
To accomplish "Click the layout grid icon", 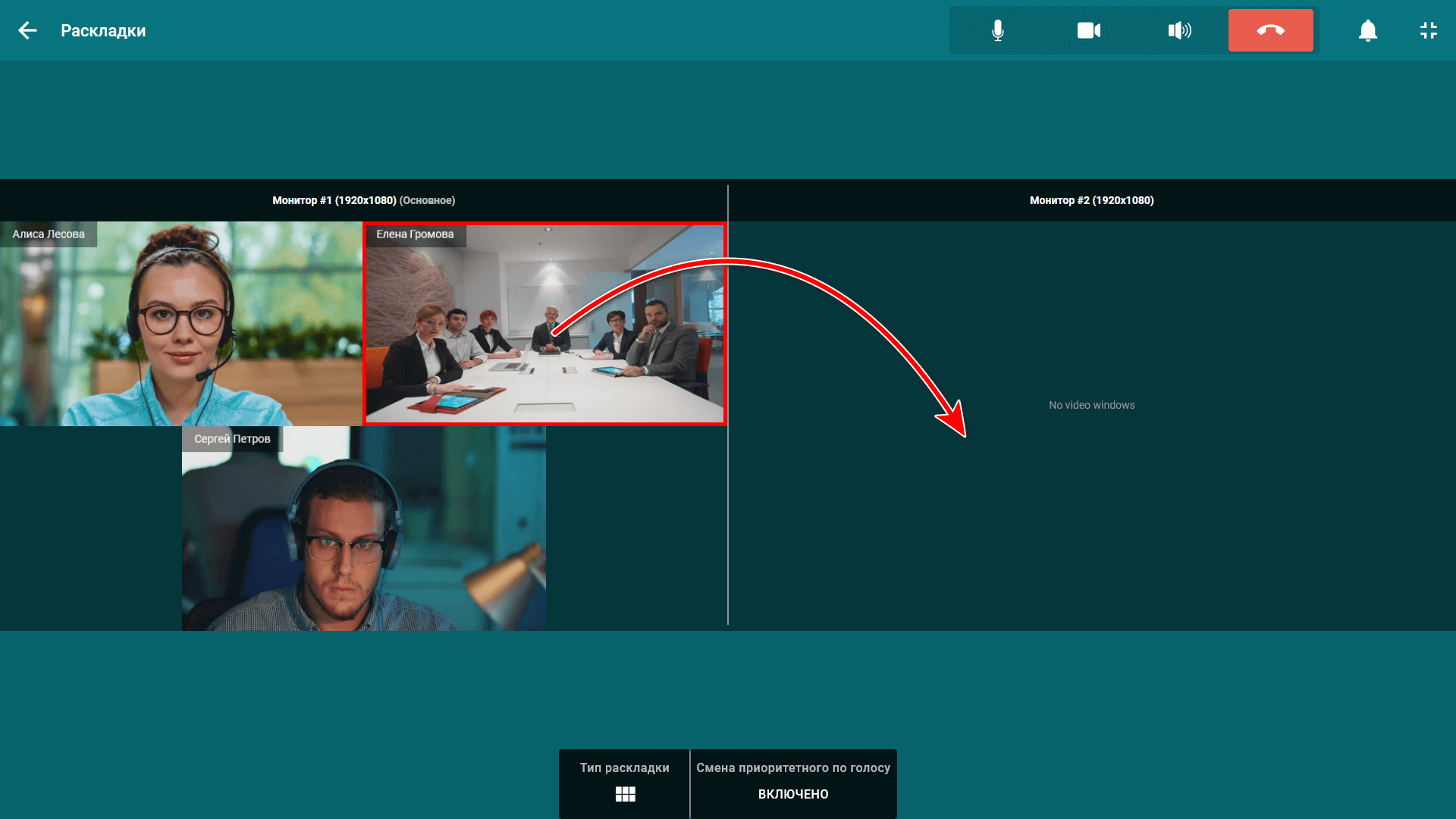I will tap(625, 794).
